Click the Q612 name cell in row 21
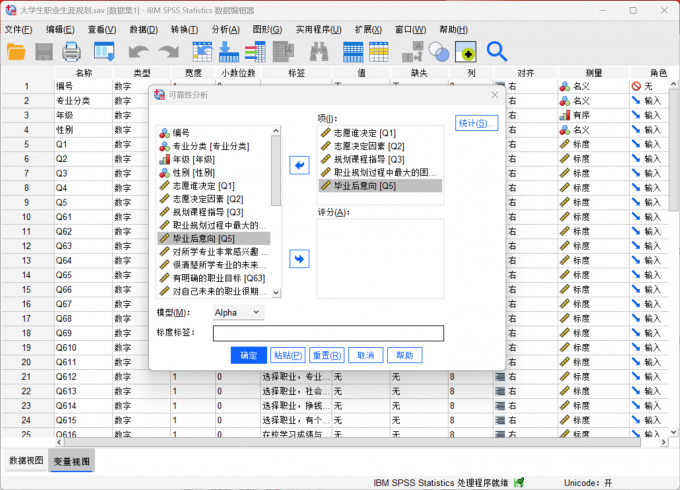Screen dimensions: 680x490 (83, 377)
